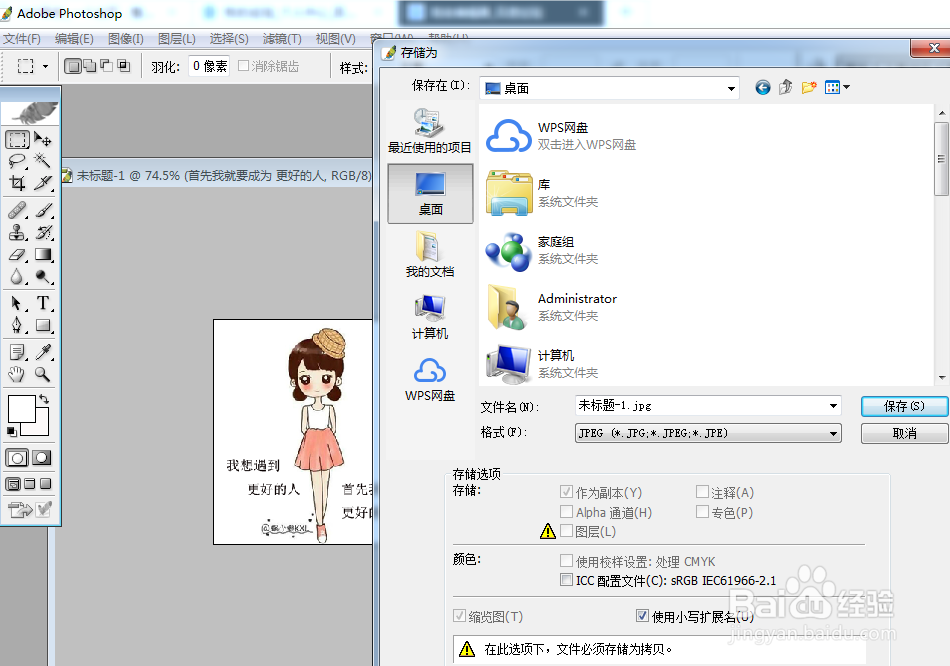Viewport: 950px width, 666px height.
Task: Open foreground color picker swatch
Action: [x=21, y=408]
